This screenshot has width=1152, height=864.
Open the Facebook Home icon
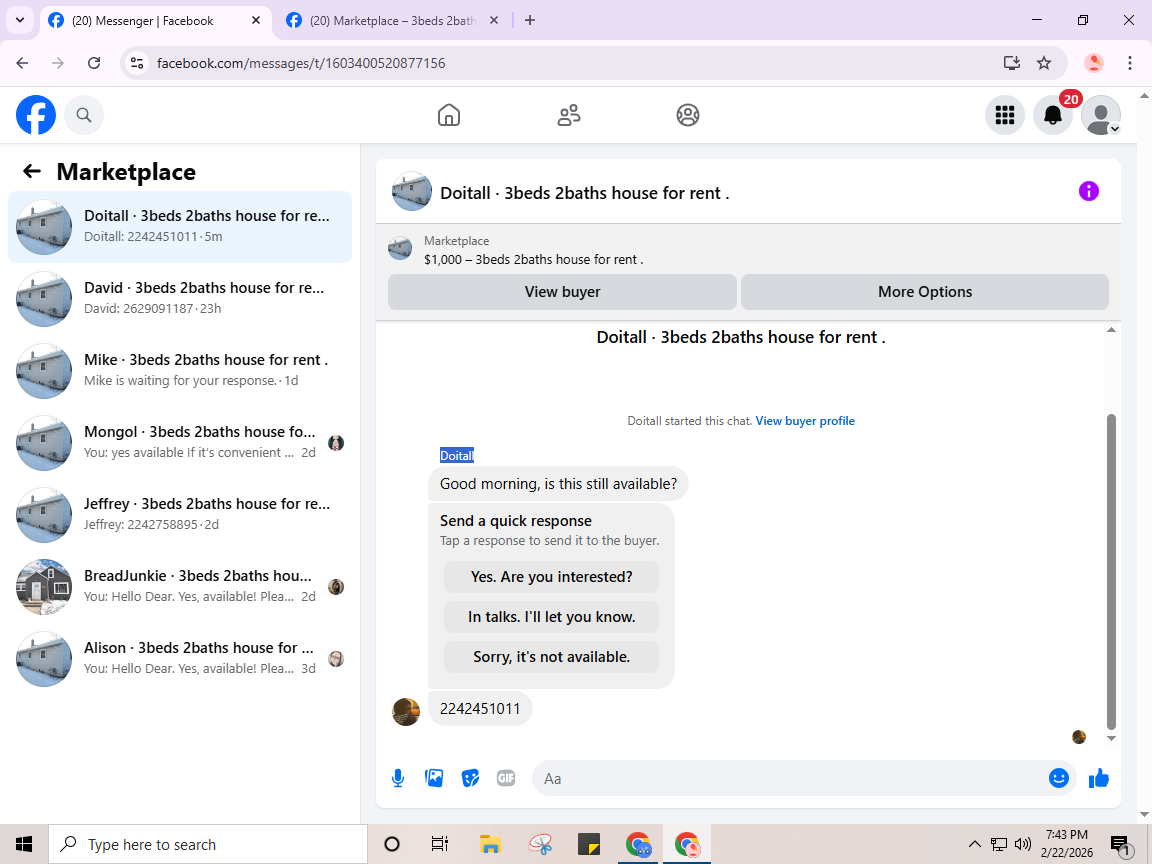point(448,115)
